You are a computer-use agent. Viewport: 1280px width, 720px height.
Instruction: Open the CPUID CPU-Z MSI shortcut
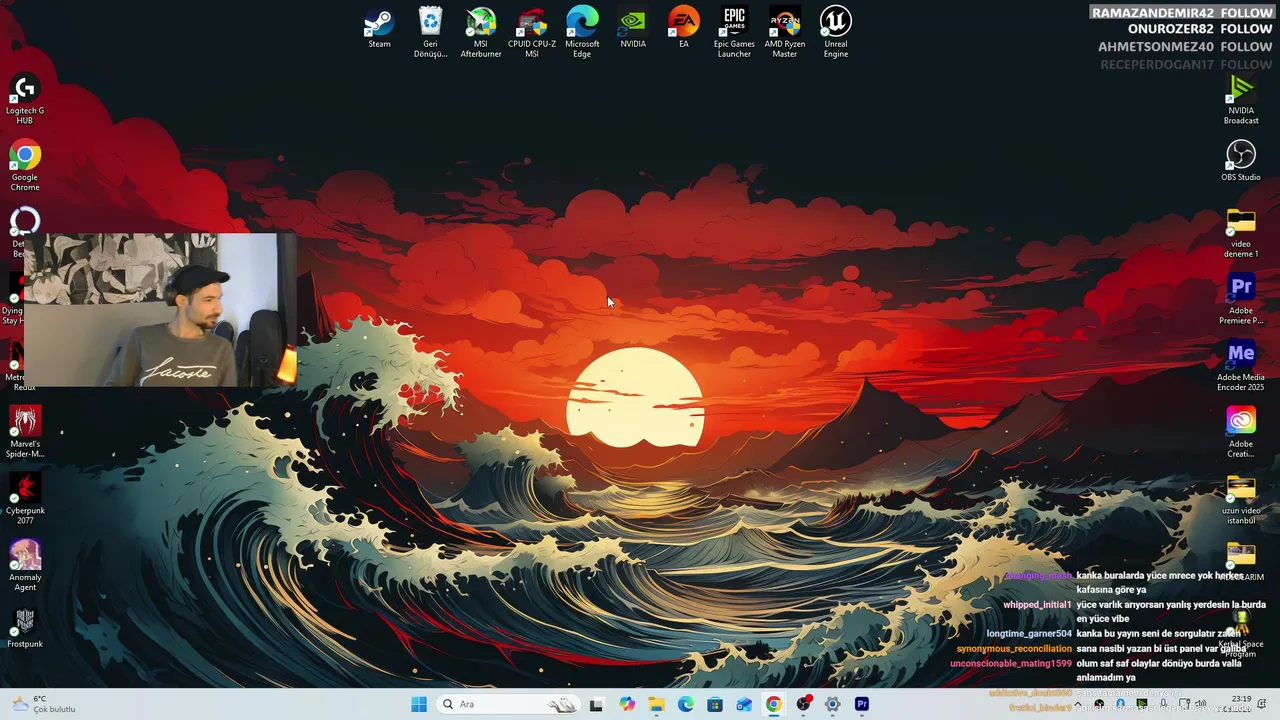[x=532, y=32]
